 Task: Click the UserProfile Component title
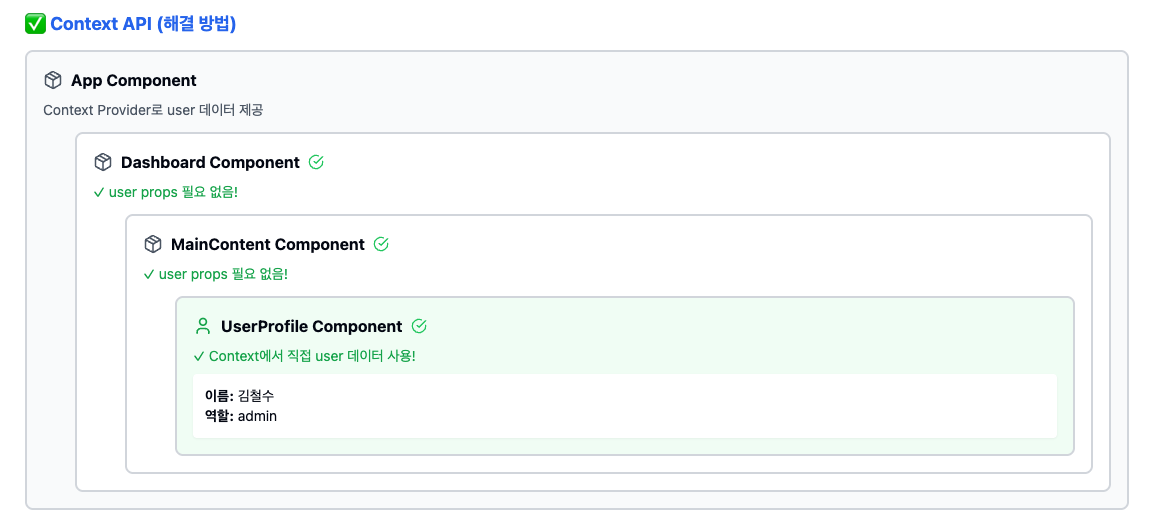pyautogui.click(x=311, y=326)
